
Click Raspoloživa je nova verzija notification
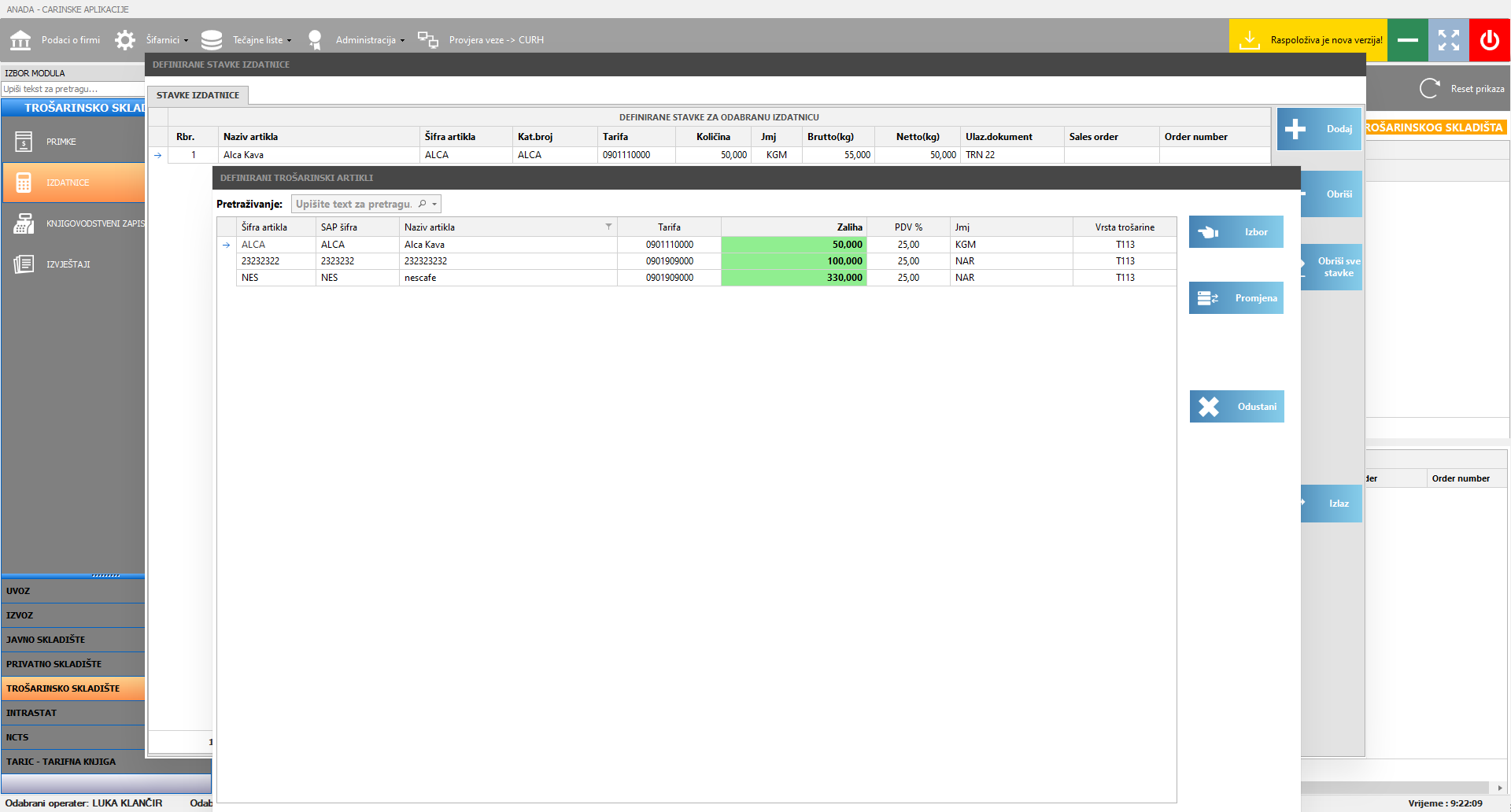coord(1326,40)
